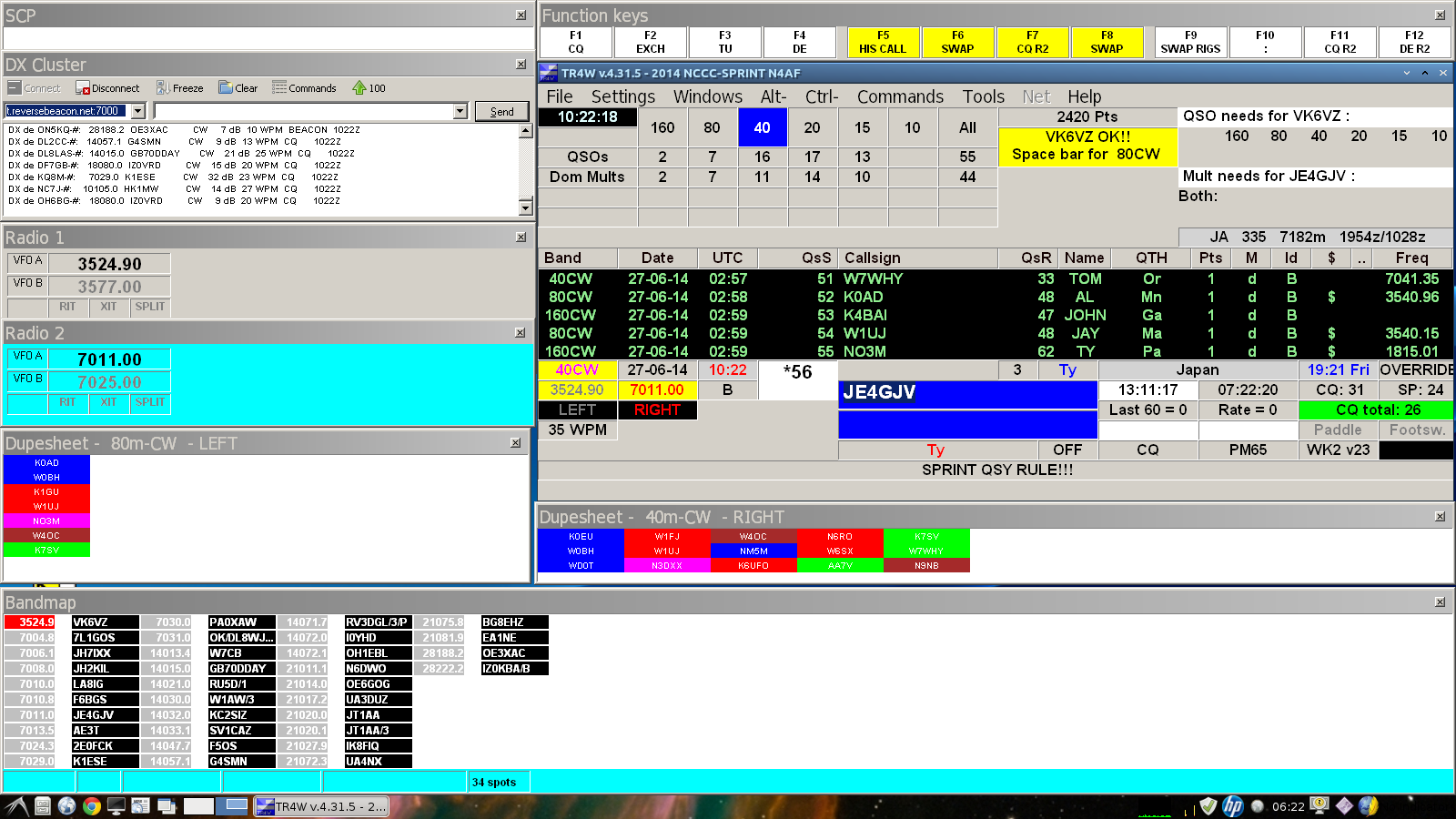Close the Bandmap panel
Screen dimensions: 1456x819
(1440, 602)
